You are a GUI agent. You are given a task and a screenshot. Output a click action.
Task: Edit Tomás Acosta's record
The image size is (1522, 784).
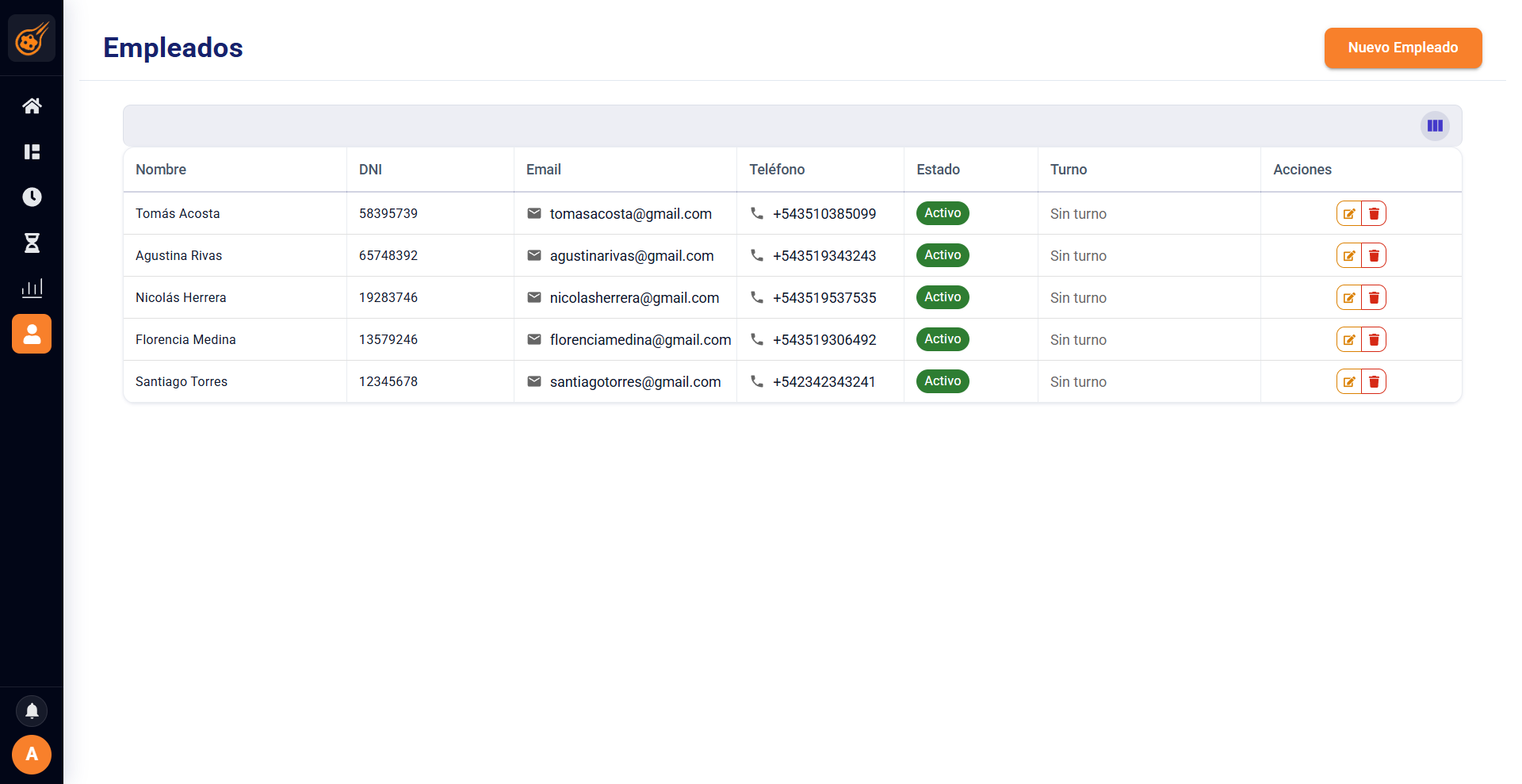point(1348,214)
